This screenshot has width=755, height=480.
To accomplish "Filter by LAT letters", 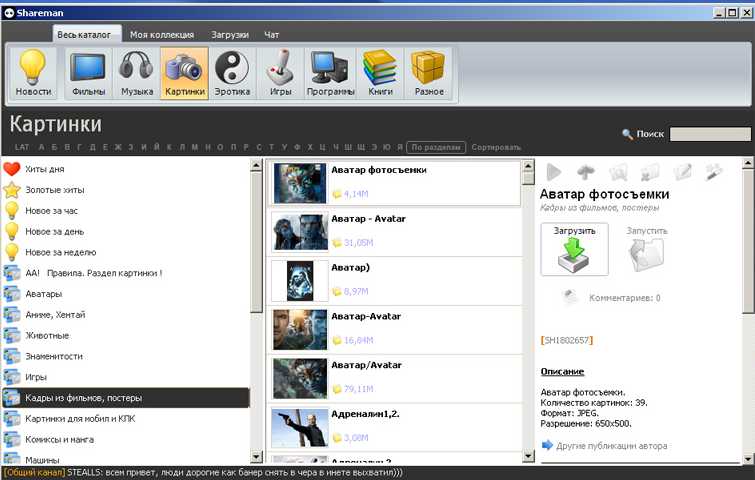I will 22,147.
